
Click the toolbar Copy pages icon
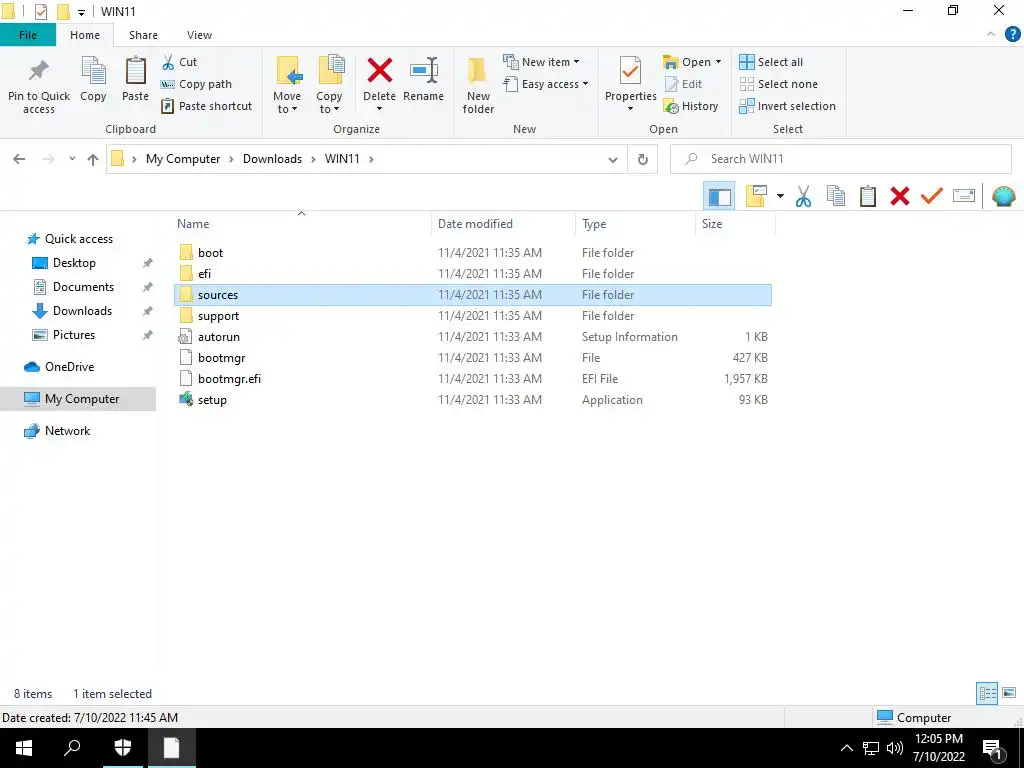click(x=836, y=196)
